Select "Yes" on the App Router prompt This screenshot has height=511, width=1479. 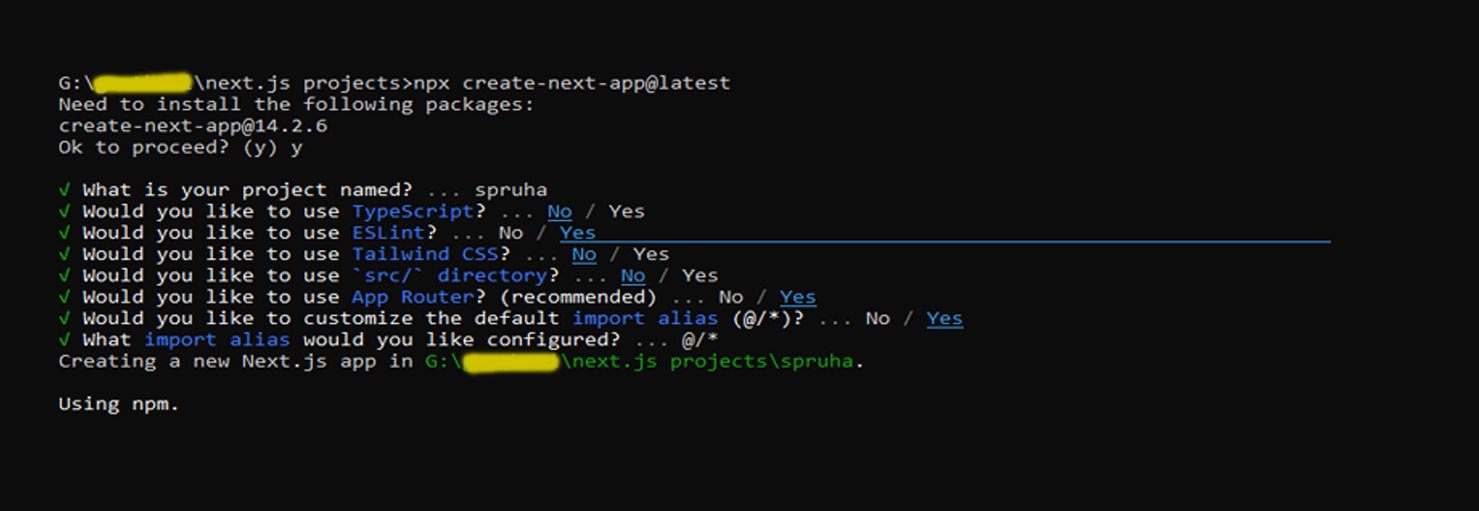coord(797,297)
